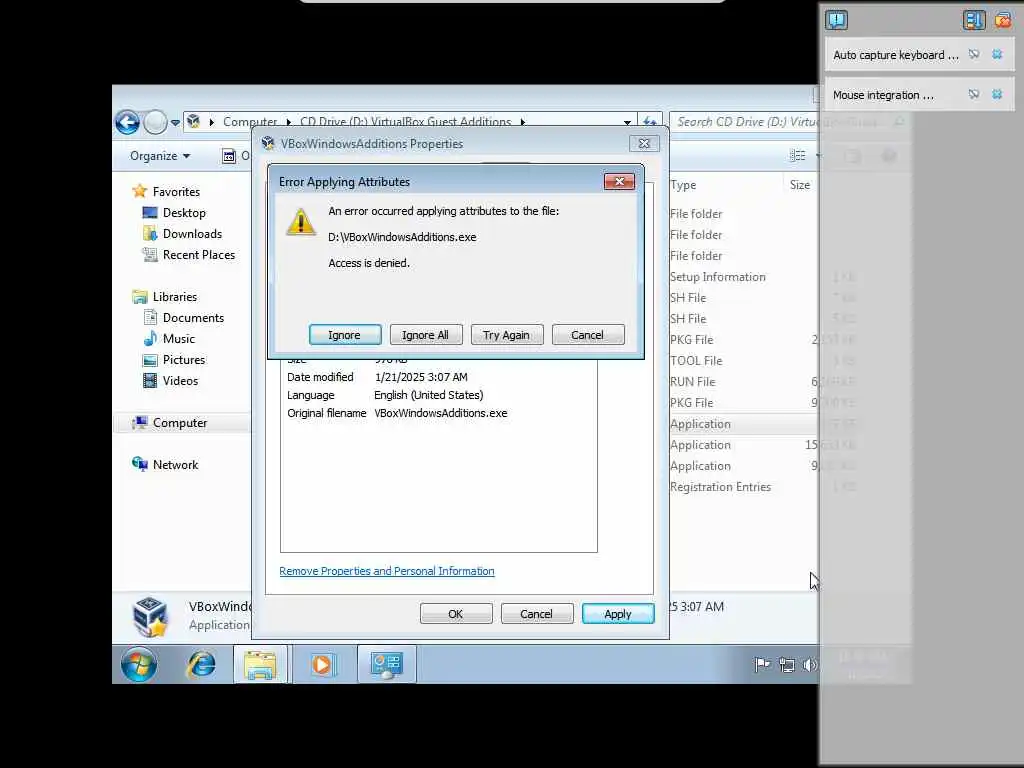Close the Error Applying Attributes dialog
Image resolution: width=1024 pixels, height=768 pixels.
pos(619,182)
